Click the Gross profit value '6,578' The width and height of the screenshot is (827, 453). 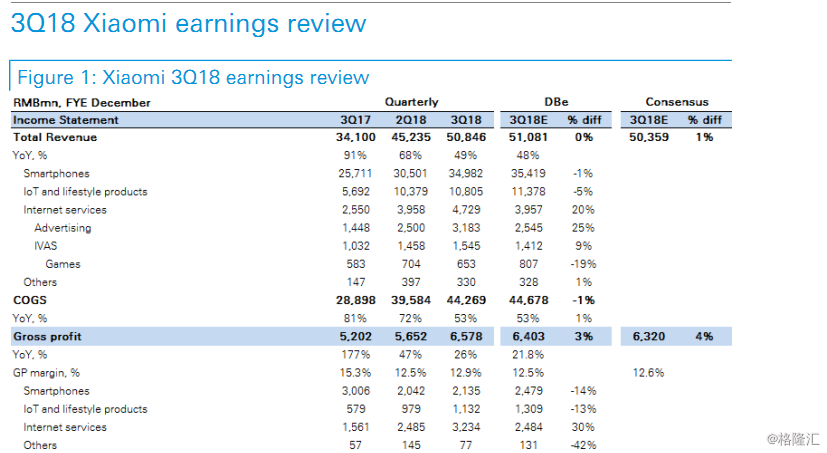tap(466, 337)
